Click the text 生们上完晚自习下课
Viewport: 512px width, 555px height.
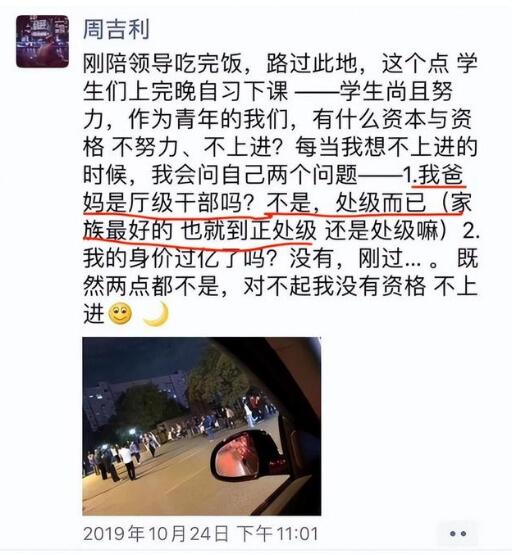[x=185, y=92]
